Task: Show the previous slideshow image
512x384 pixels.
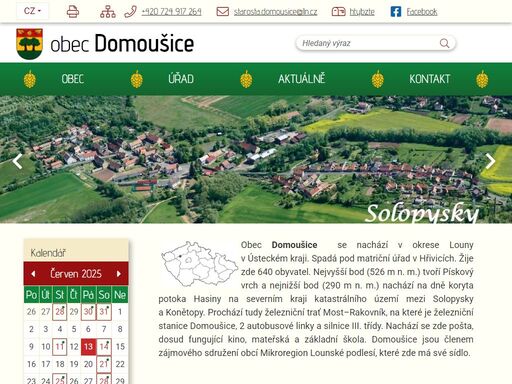Action: click(x=17, y=161)
